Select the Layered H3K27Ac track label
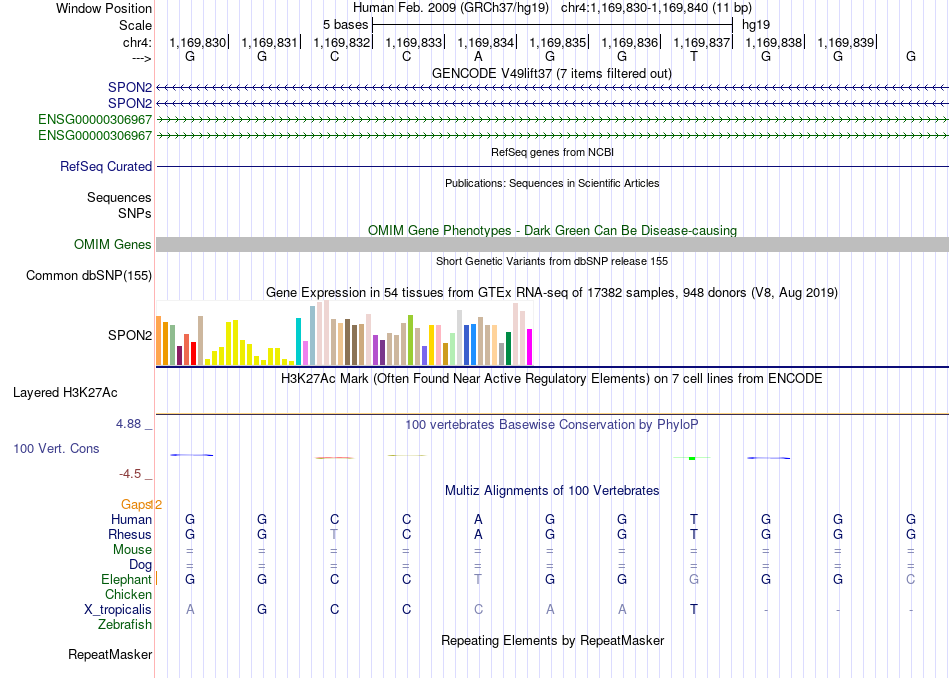Viewport: 950px width, 678px height. pyautogui.click(x=65, y=393)
